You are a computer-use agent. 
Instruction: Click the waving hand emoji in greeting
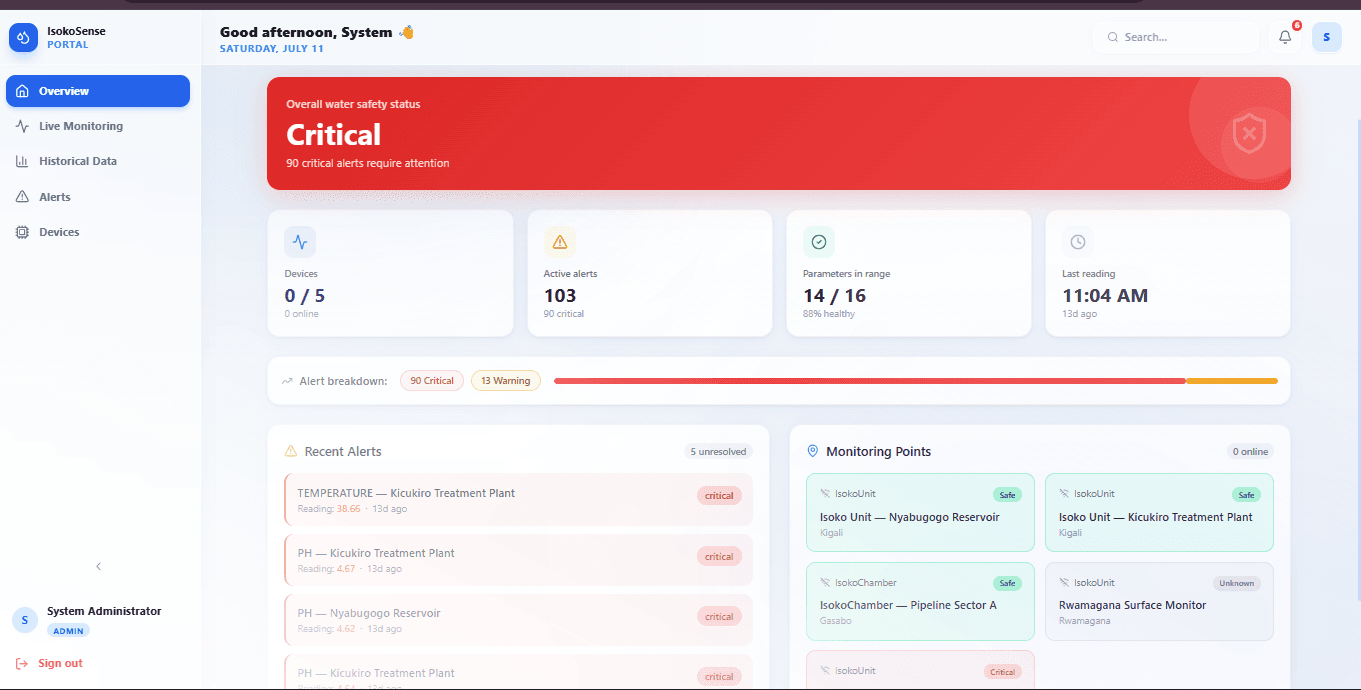pos(406,32)
